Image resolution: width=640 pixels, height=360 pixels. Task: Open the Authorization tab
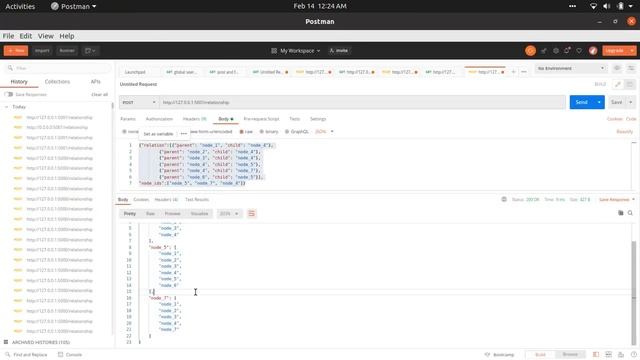point(159,119)
